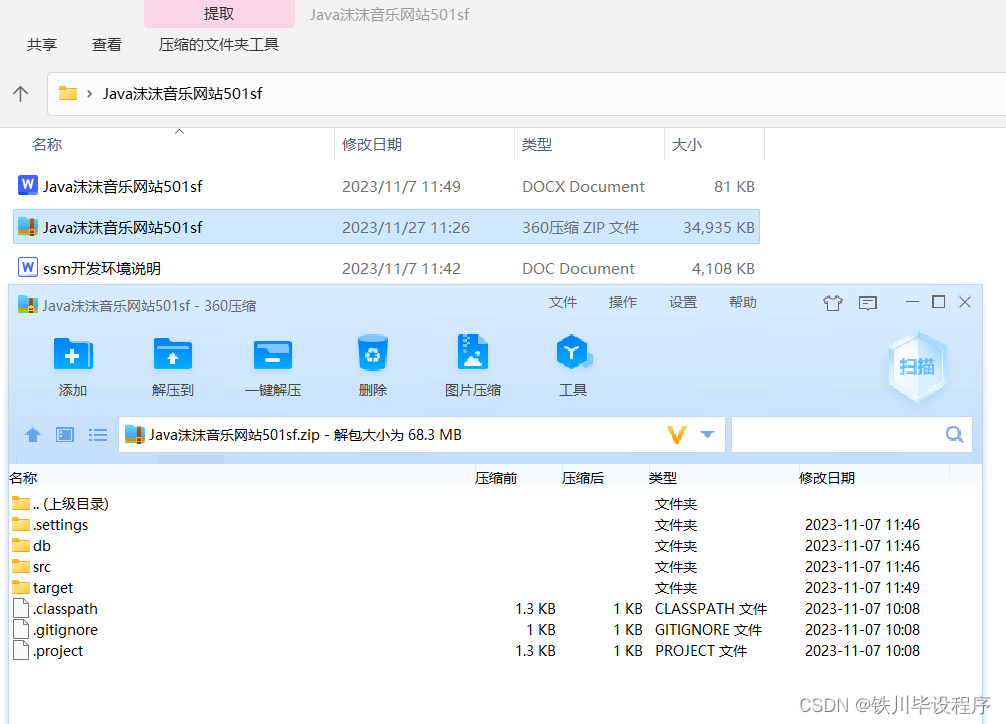Select the .gitignore file icon
This screenshot has width=1006, height=724.
pyautogui.click(x=21, y=630)
